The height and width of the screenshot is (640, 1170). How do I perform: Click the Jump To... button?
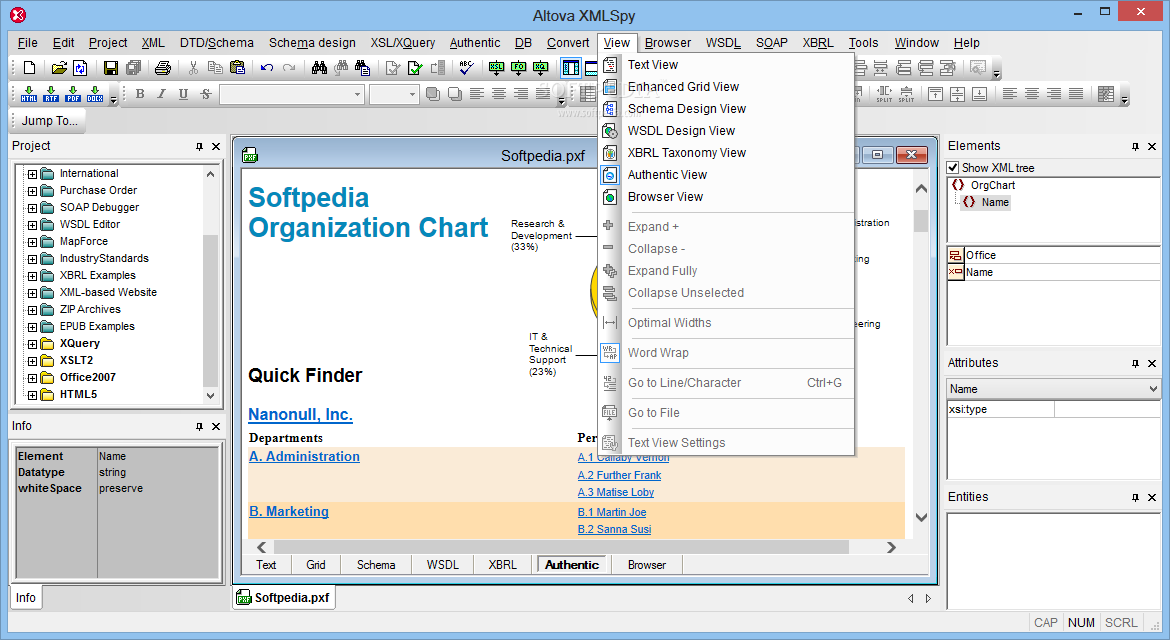pos(49,121)
